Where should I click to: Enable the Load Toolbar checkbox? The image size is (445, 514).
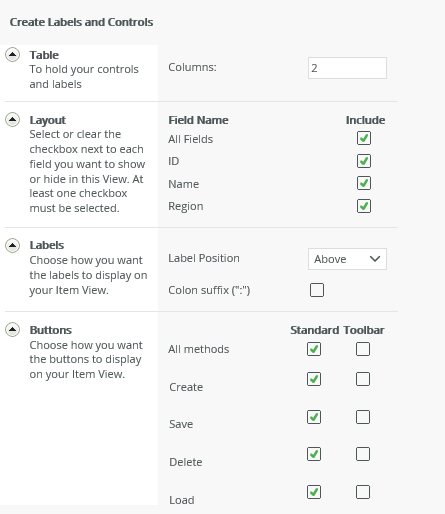[363, 492]
